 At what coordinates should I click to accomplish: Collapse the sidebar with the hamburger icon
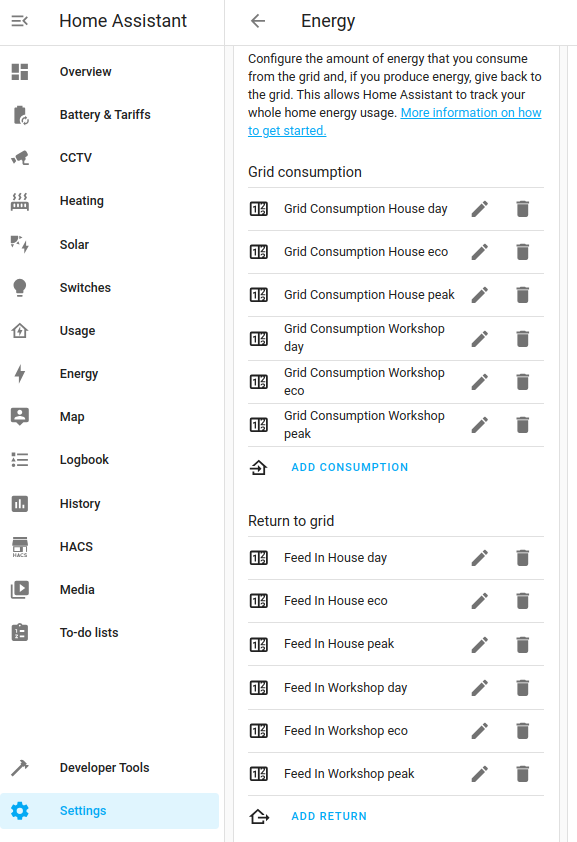click(x=20, y=21)
